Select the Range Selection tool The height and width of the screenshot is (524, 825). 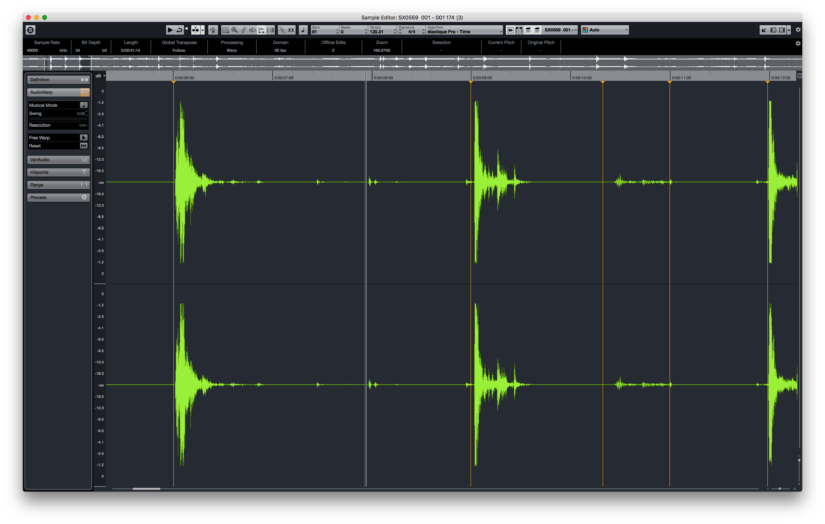pos(225,30)
